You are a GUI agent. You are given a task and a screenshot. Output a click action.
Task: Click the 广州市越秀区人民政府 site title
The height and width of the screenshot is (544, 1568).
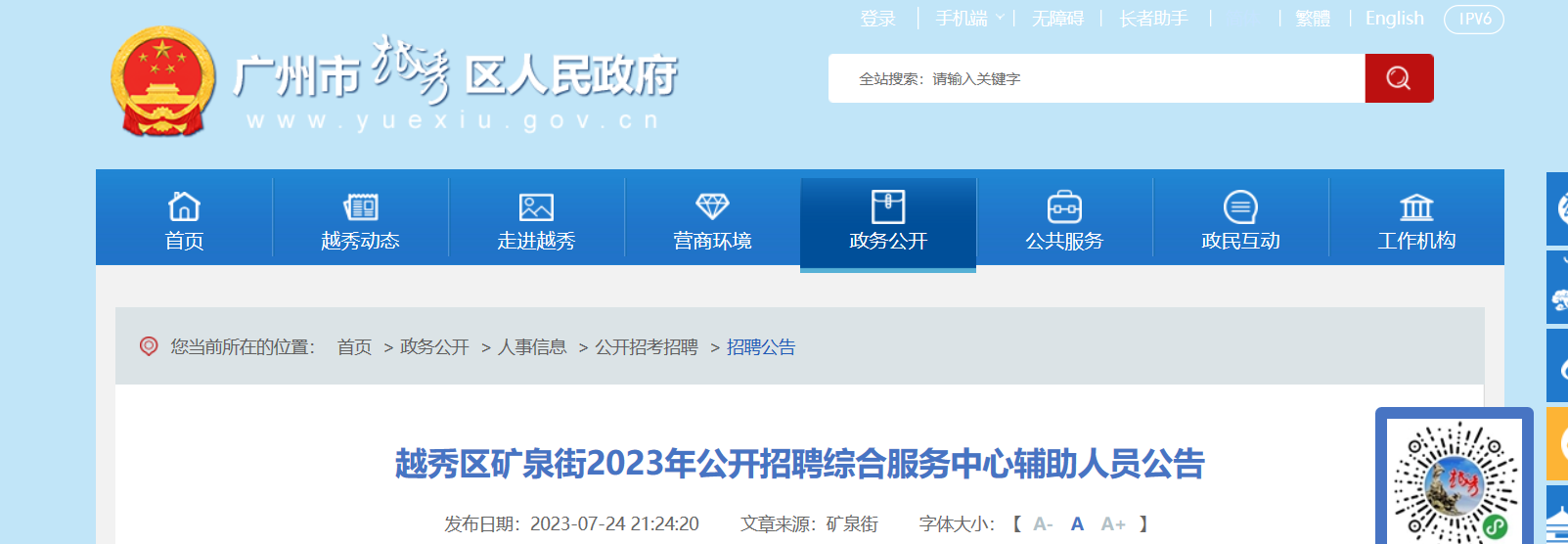pos(456,75)
